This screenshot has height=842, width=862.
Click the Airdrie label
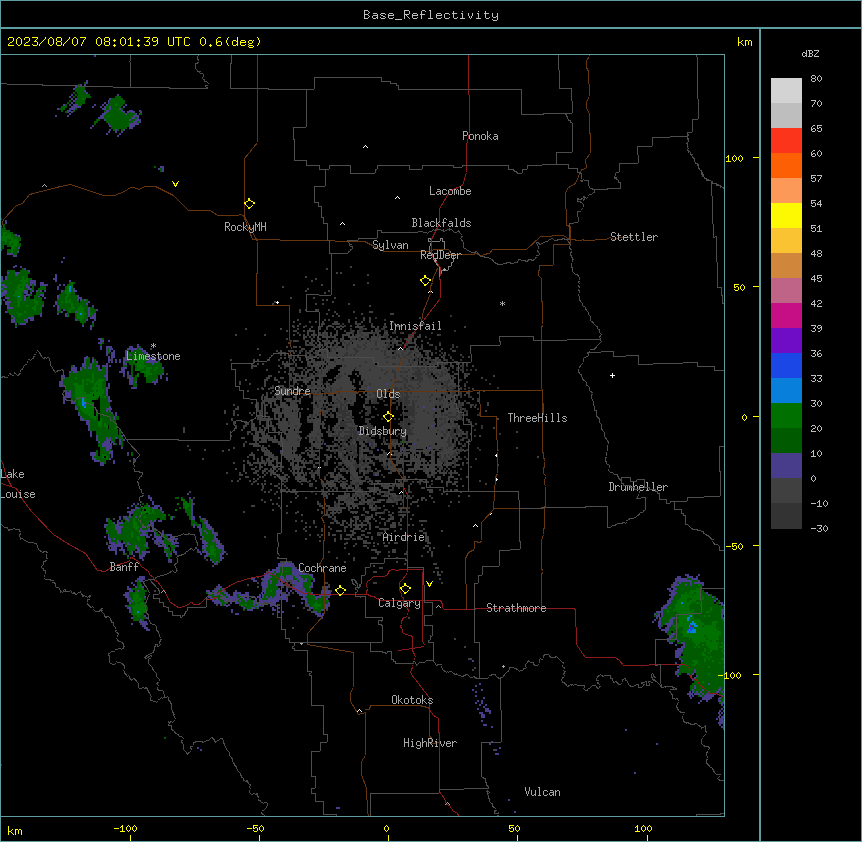point(404,537)
